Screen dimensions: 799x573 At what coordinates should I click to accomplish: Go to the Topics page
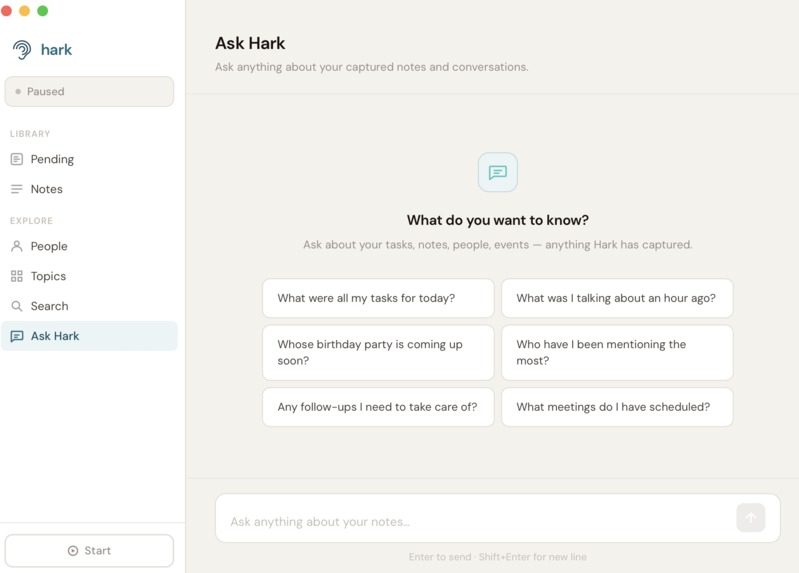coord(89,276)
